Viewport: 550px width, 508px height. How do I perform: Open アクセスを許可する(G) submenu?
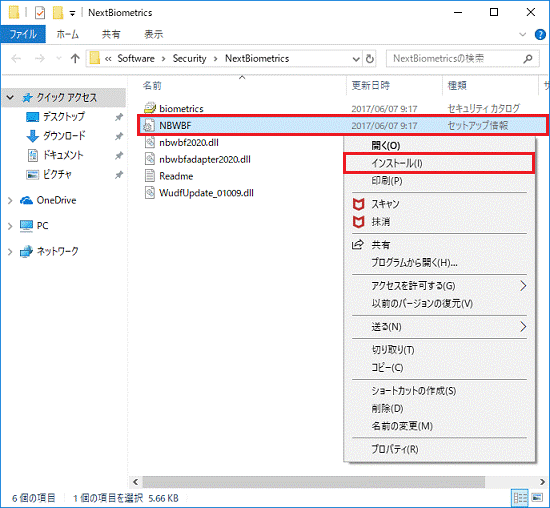439,286
